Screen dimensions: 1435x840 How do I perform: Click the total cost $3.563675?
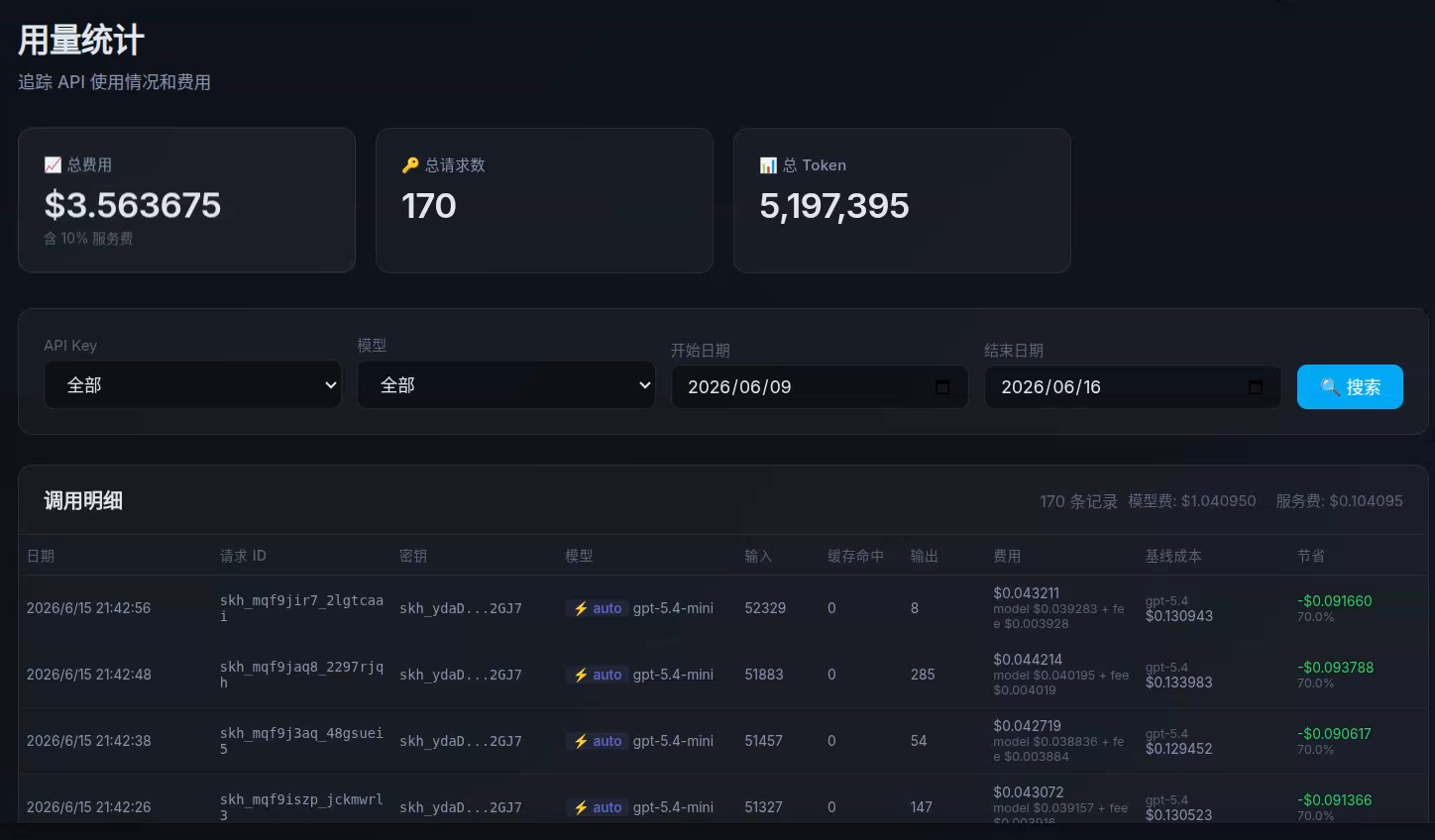click(x=133, y=205)
